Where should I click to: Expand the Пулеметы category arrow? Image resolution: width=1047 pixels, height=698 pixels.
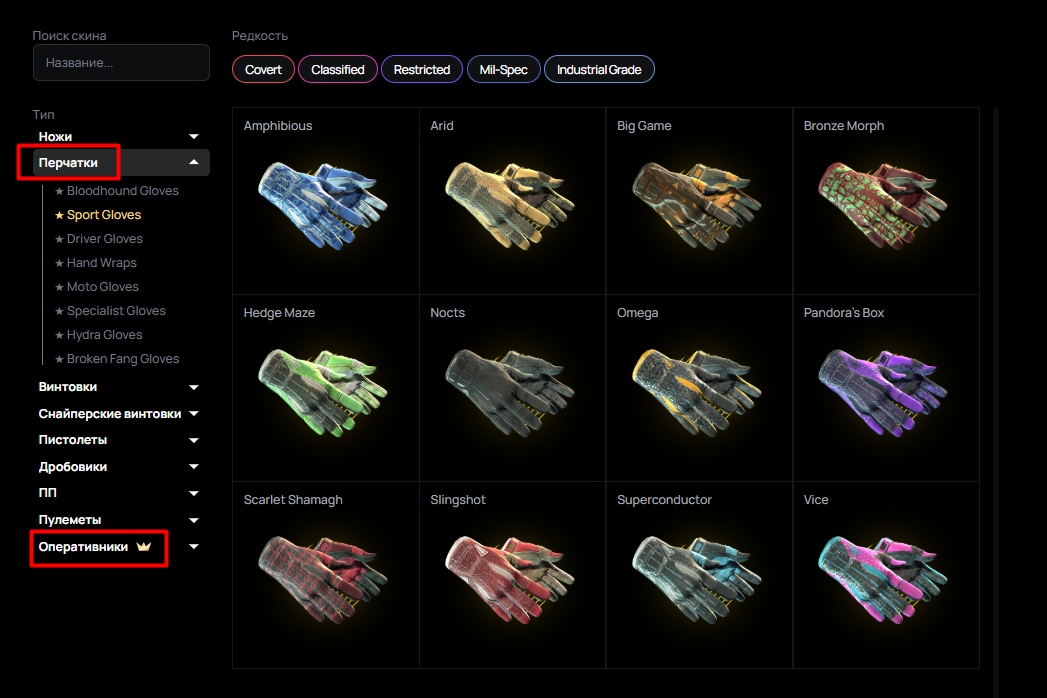click(194, 520)
